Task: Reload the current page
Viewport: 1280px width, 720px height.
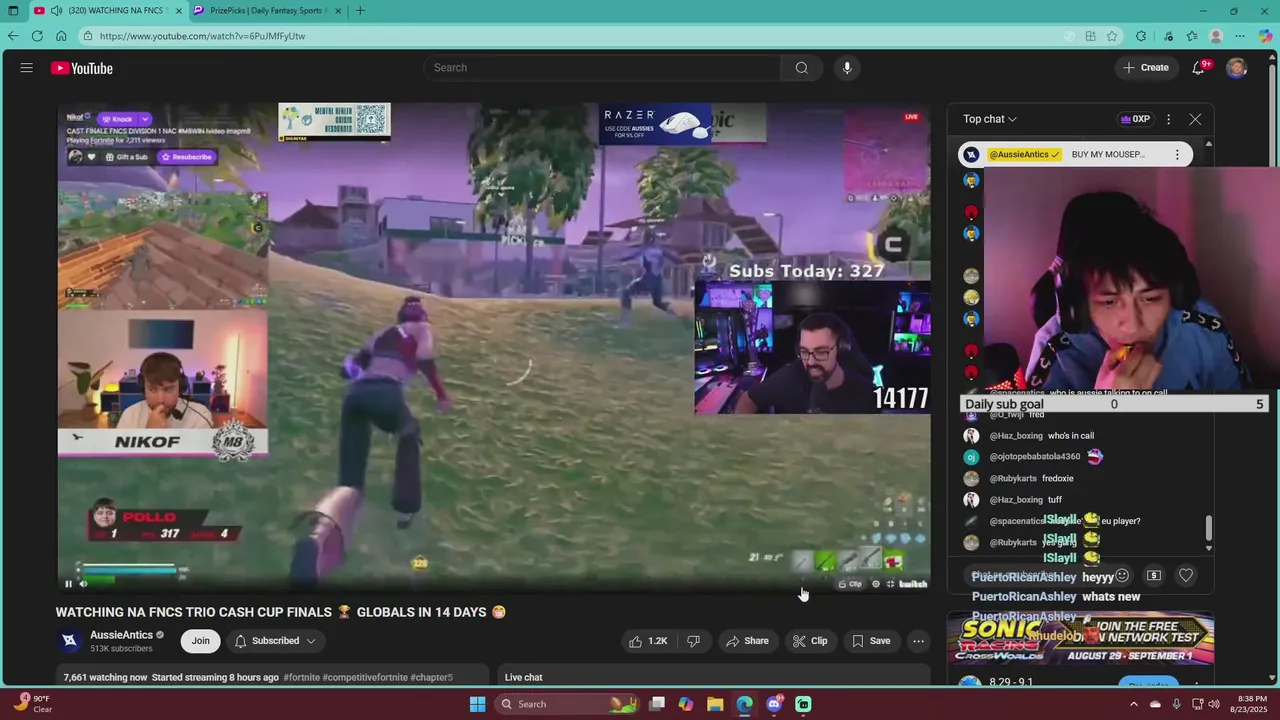Action: (x=37, y=36)
